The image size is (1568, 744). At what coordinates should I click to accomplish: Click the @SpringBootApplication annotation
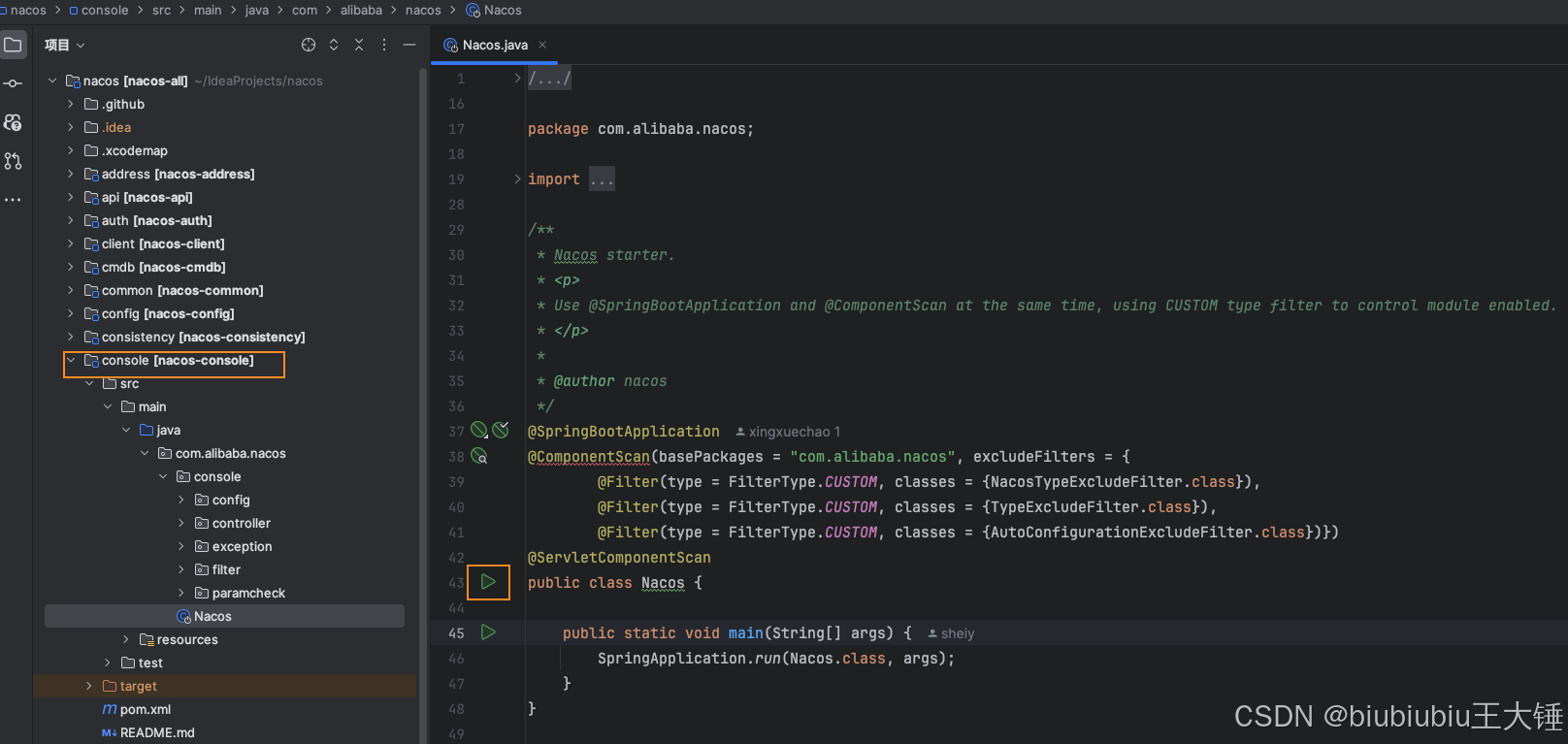[624, 432]
